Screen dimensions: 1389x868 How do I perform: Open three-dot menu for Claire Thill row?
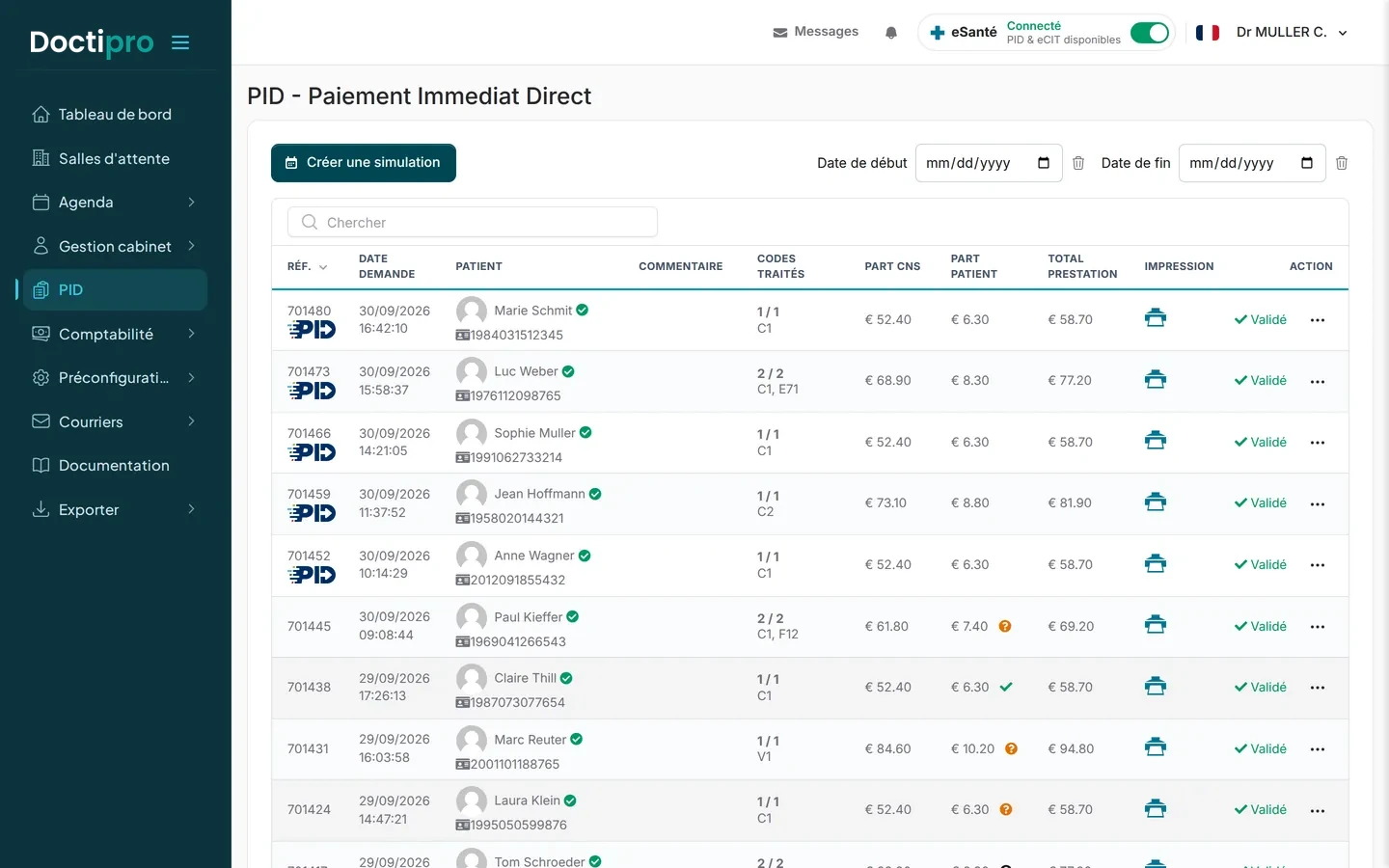pos(1318,688)
